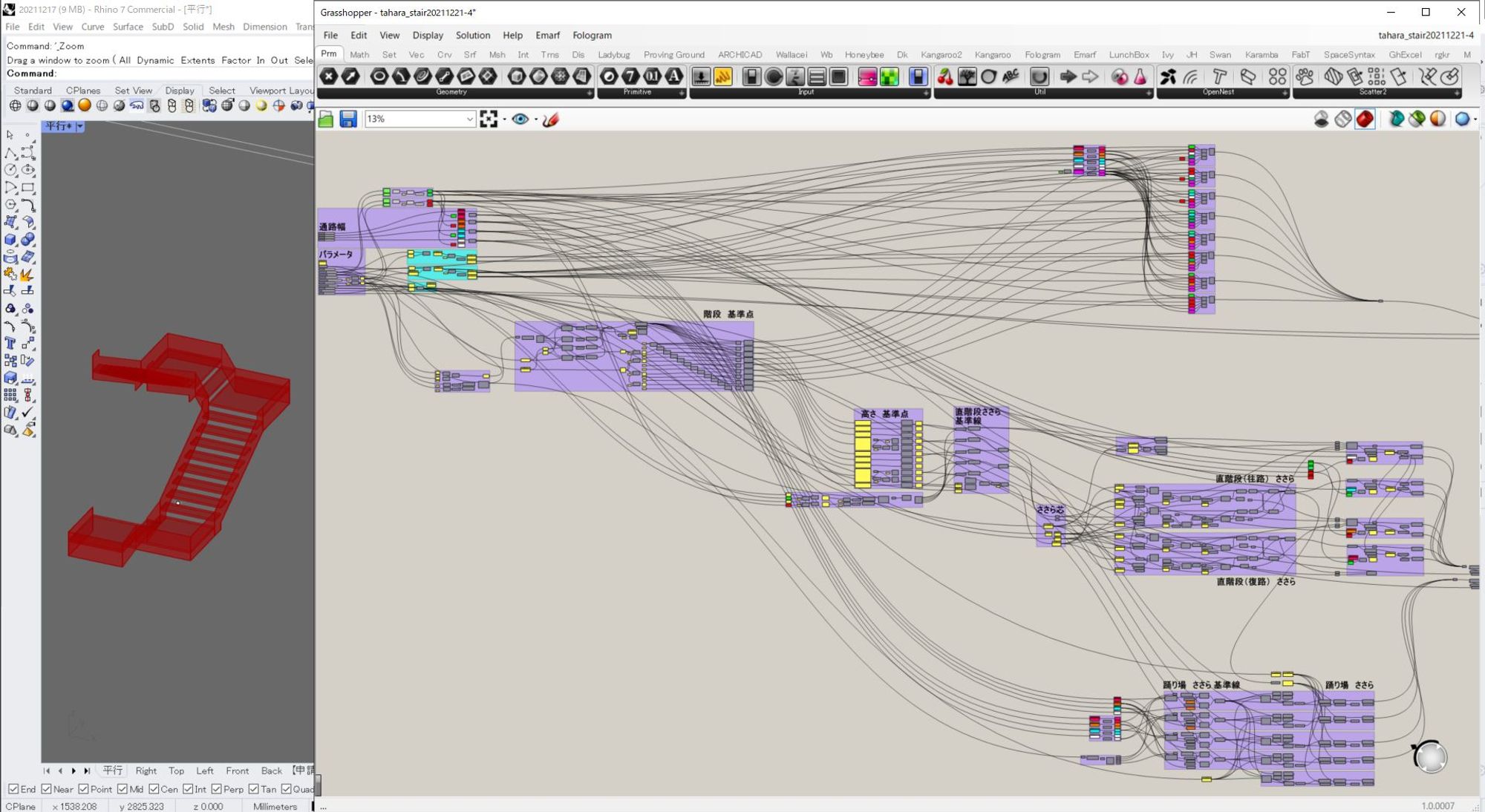Click the Millimeters units in Rhino status bar
Screen dimensions: 1485x812
275,806
